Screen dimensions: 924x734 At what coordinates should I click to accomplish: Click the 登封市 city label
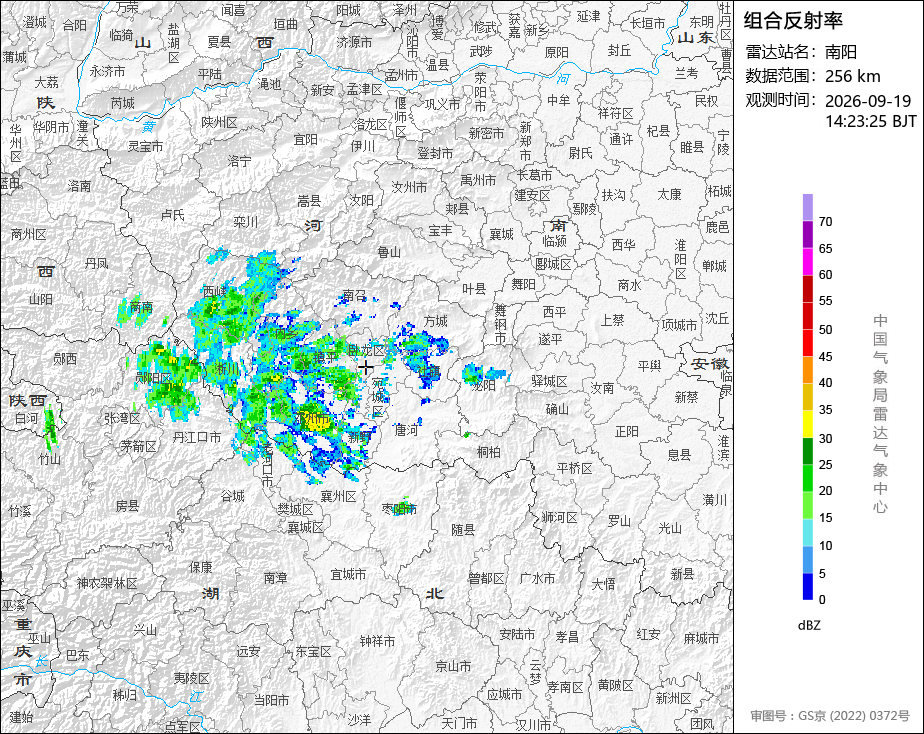click(x=435, y=153)
